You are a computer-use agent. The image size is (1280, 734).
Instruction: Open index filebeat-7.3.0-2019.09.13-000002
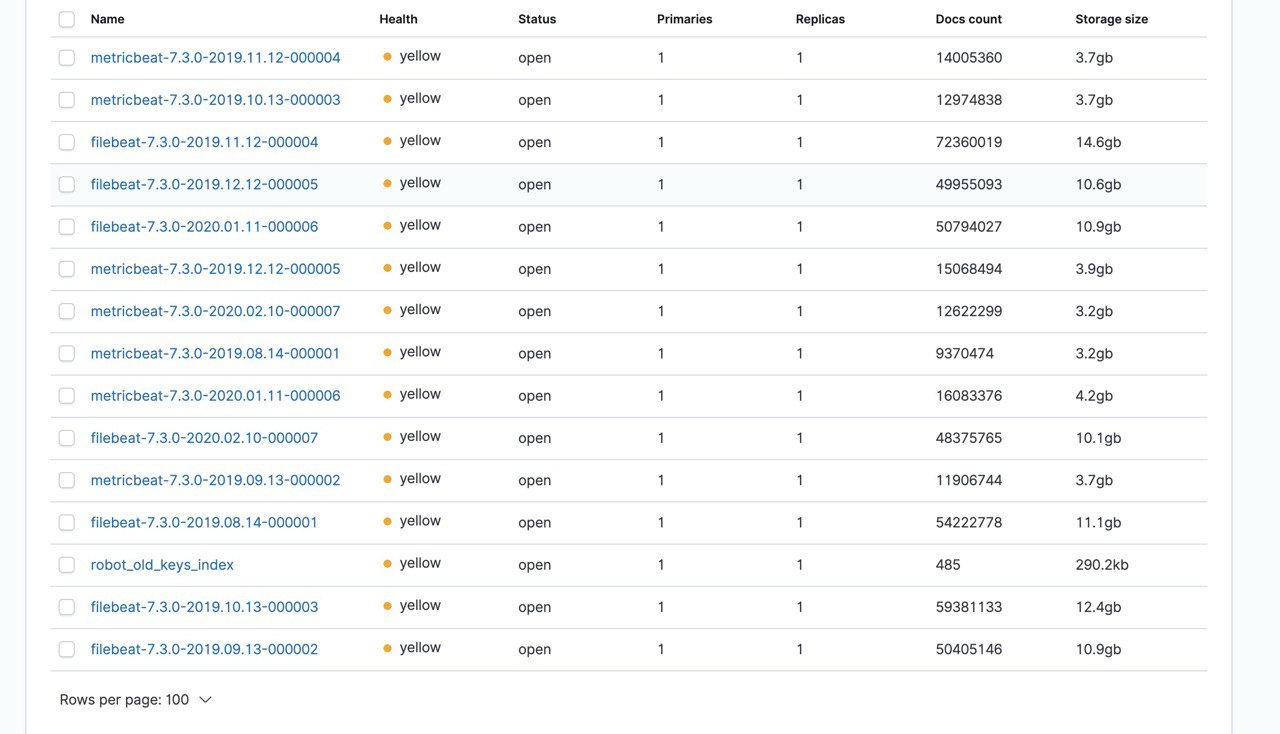coord(204,649)
